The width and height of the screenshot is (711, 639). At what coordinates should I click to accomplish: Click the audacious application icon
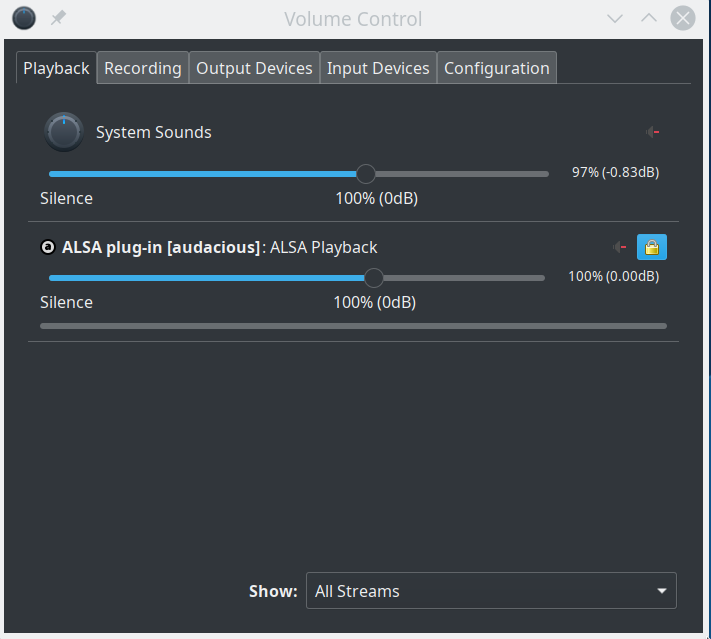pyautogui.click(x=48, y=247)
